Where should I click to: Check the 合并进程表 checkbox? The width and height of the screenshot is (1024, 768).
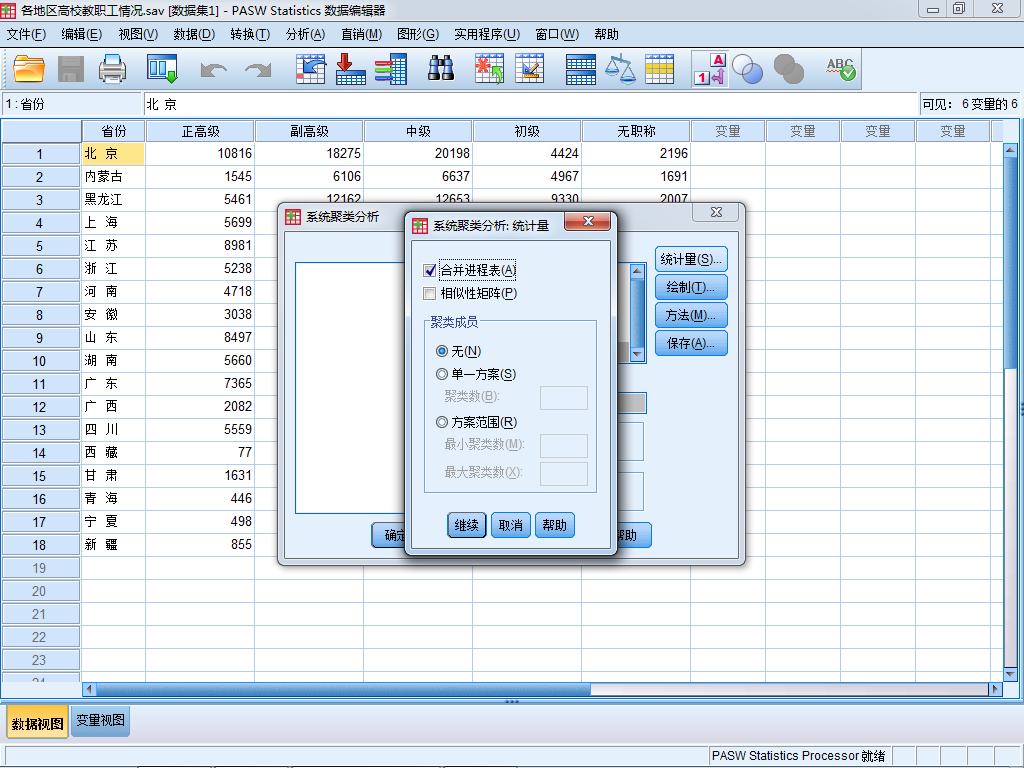(430, 270)
